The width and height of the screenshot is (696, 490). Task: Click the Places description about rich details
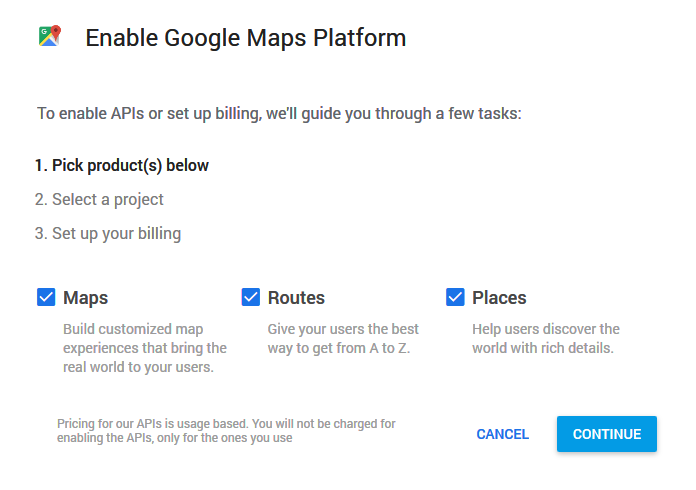click(546, 339)
